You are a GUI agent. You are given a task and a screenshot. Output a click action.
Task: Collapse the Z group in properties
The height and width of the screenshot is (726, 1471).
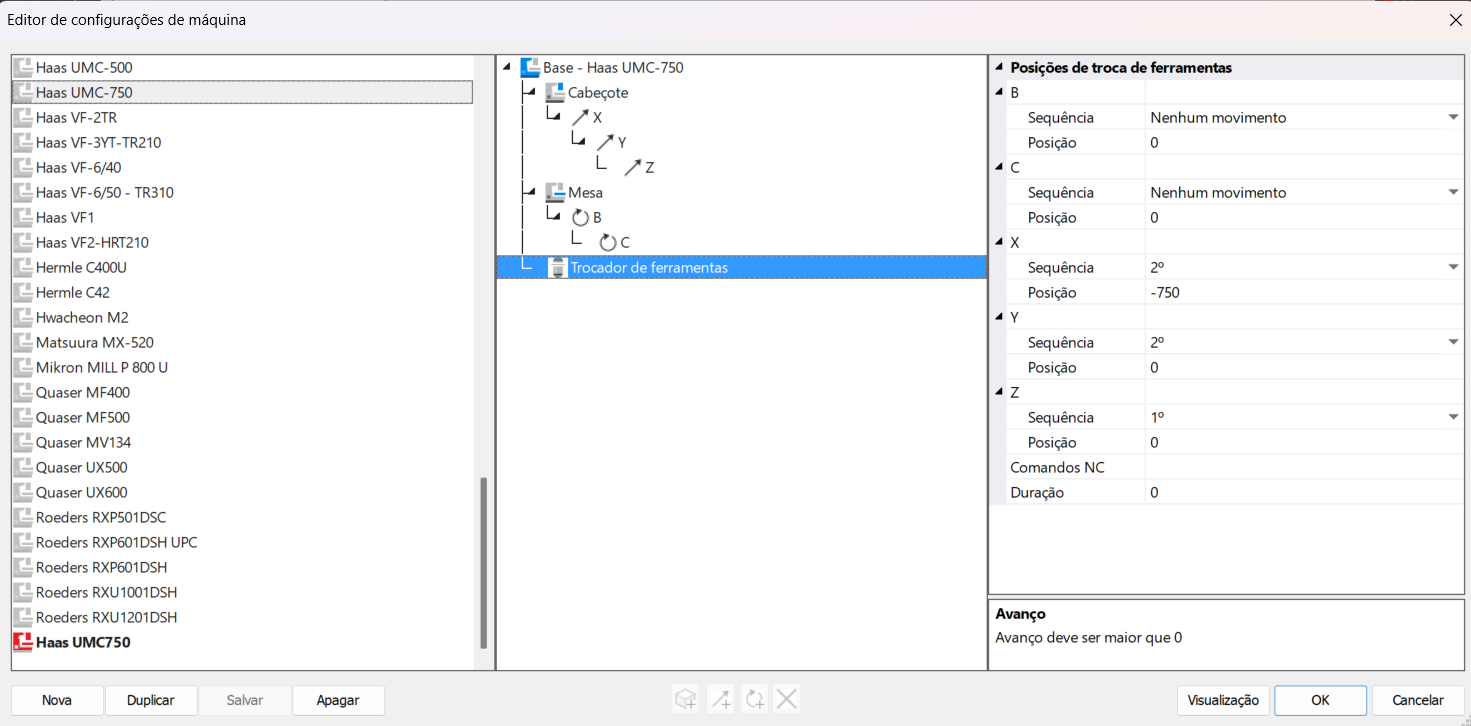click(x=998, y=392)
